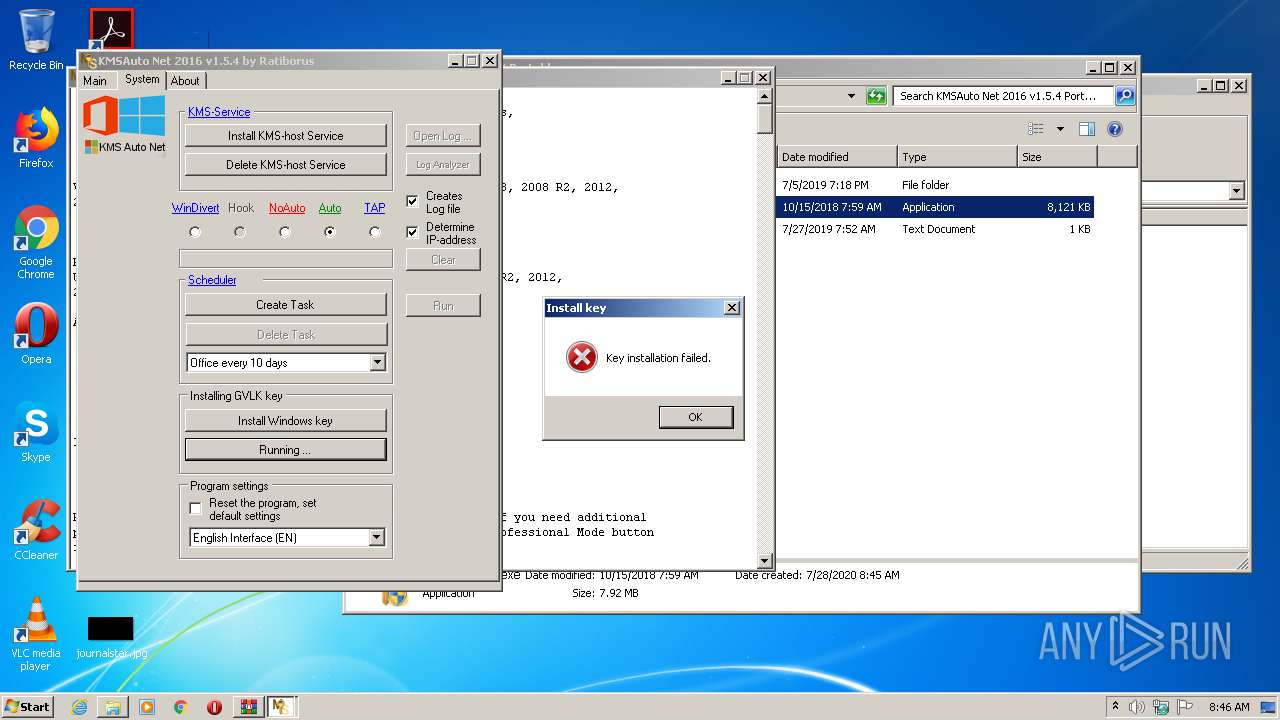
Task: Switch to the Main tab
Action: 95,81
